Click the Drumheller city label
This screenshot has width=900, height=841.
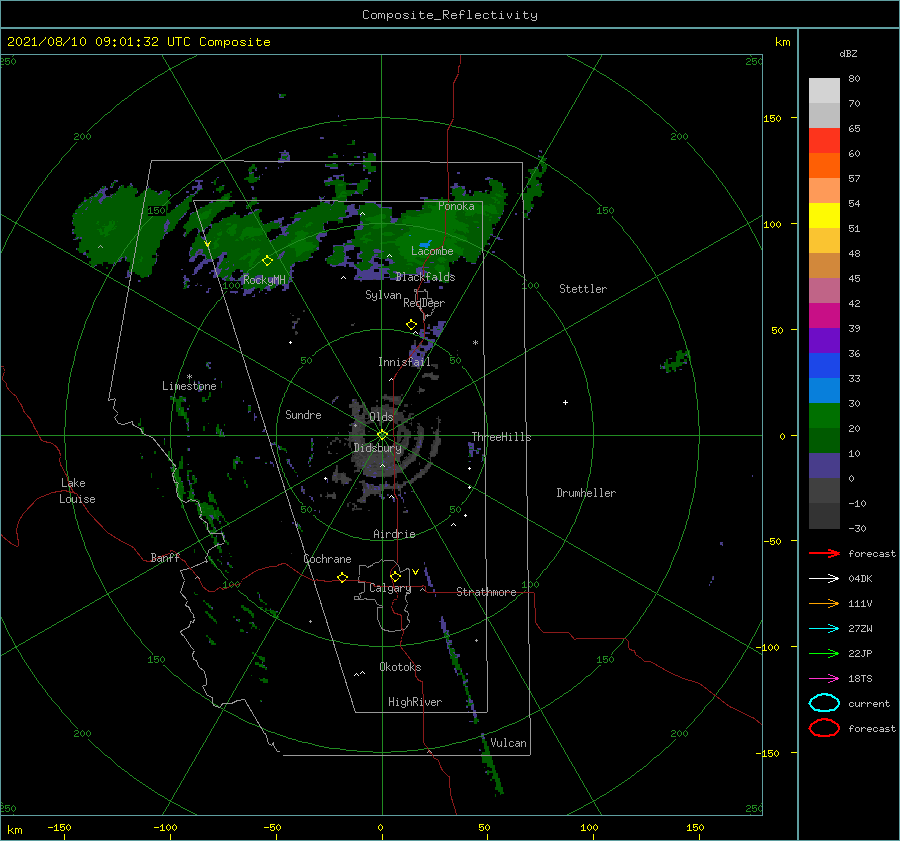586,493
